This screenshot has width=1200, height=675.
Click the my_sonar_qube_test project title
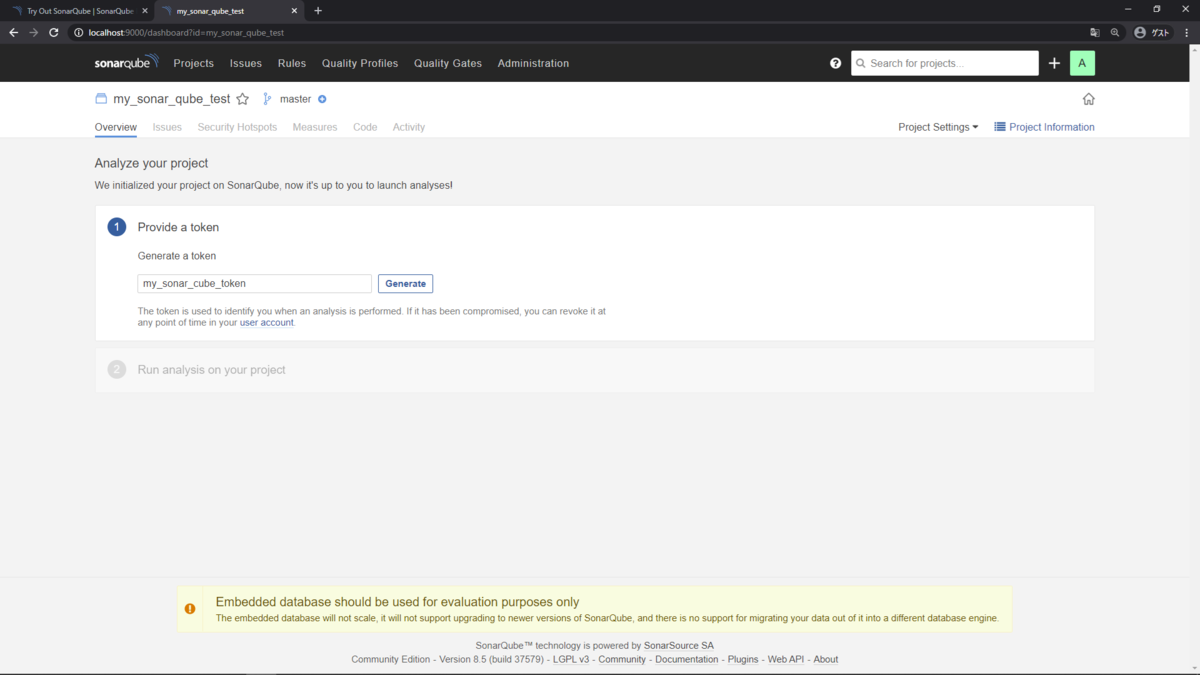pyautogui.click(x=172, y=99)
